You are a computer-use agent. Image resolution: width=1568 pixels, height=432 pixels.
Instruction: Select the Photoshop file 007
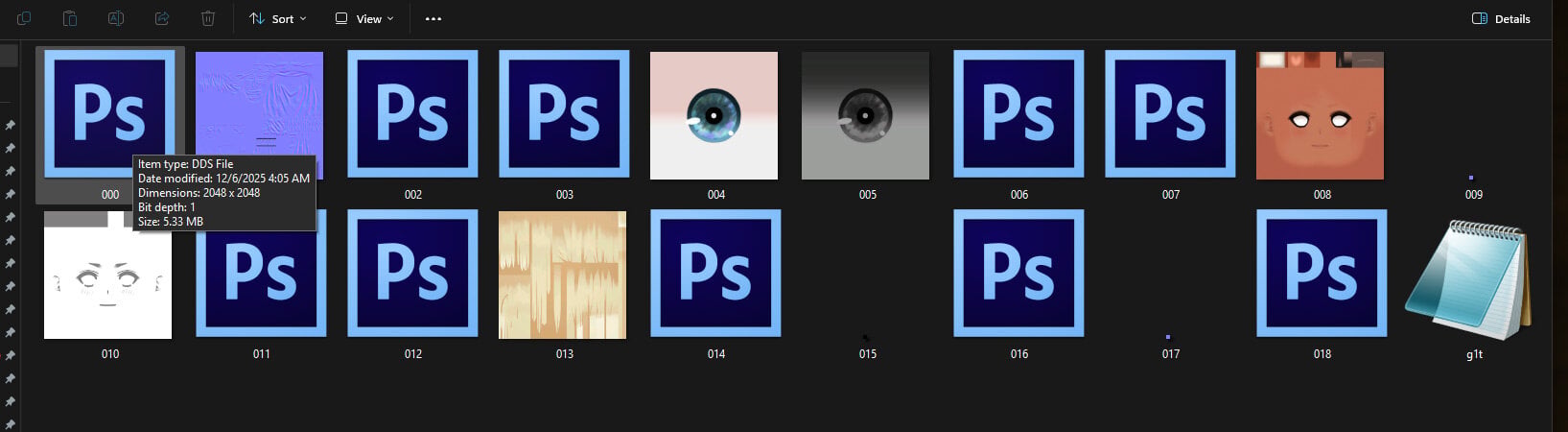point(1170,115)
